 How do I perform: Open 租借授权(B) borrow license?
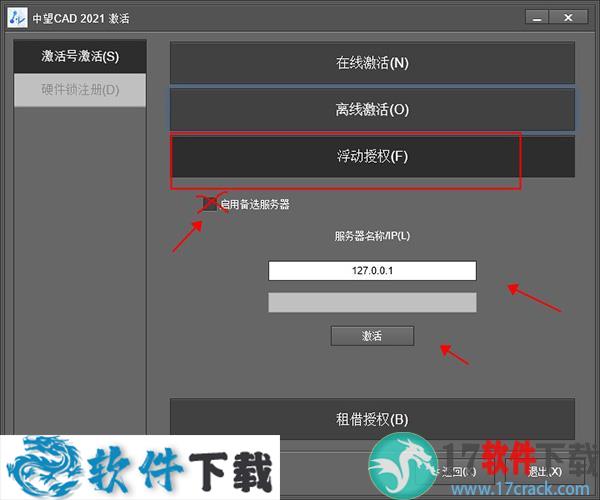coord(372,419)
